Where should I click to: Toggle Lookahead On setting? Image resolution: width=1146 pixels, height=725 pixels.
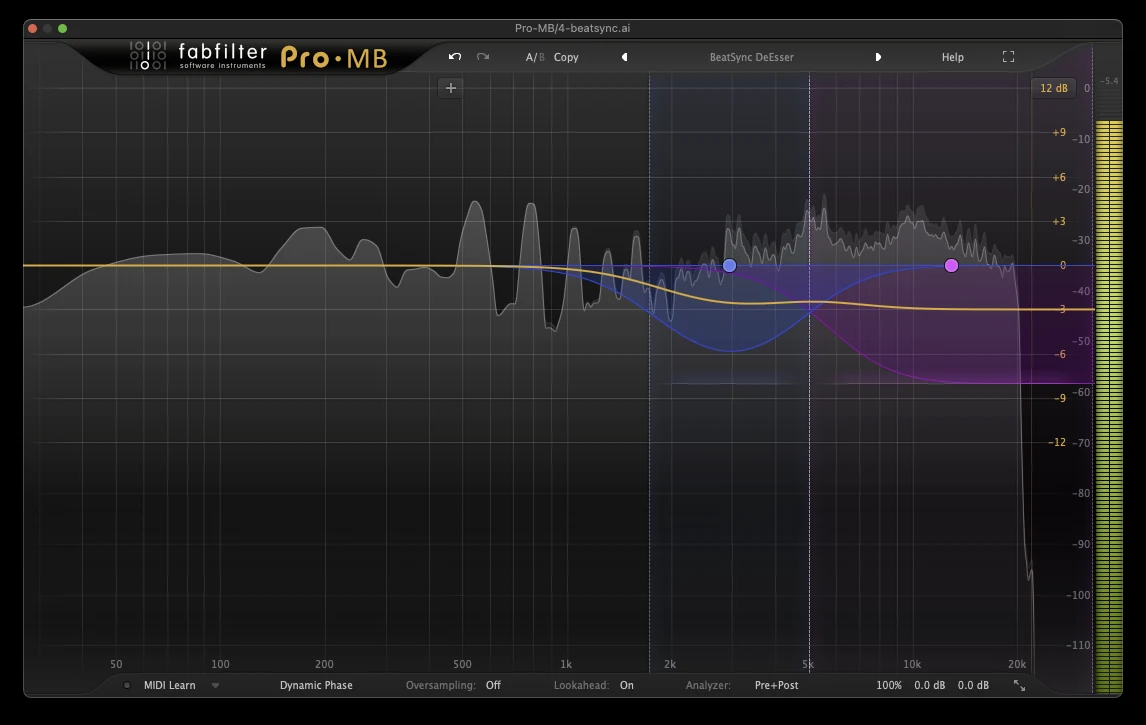tap(626, 685)
